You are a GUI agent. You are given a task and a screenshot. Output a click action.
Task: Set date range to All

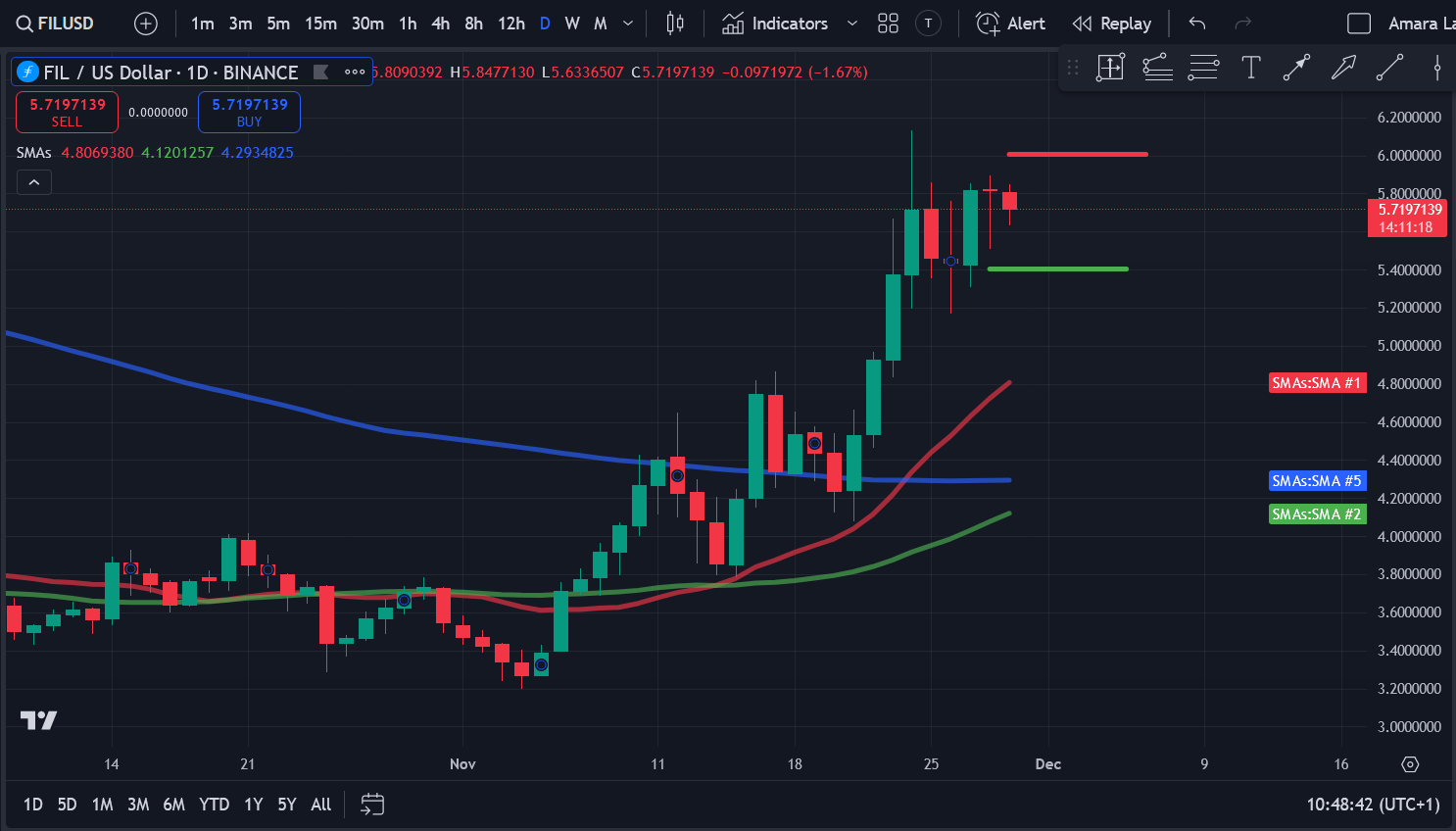click(320, 805)
